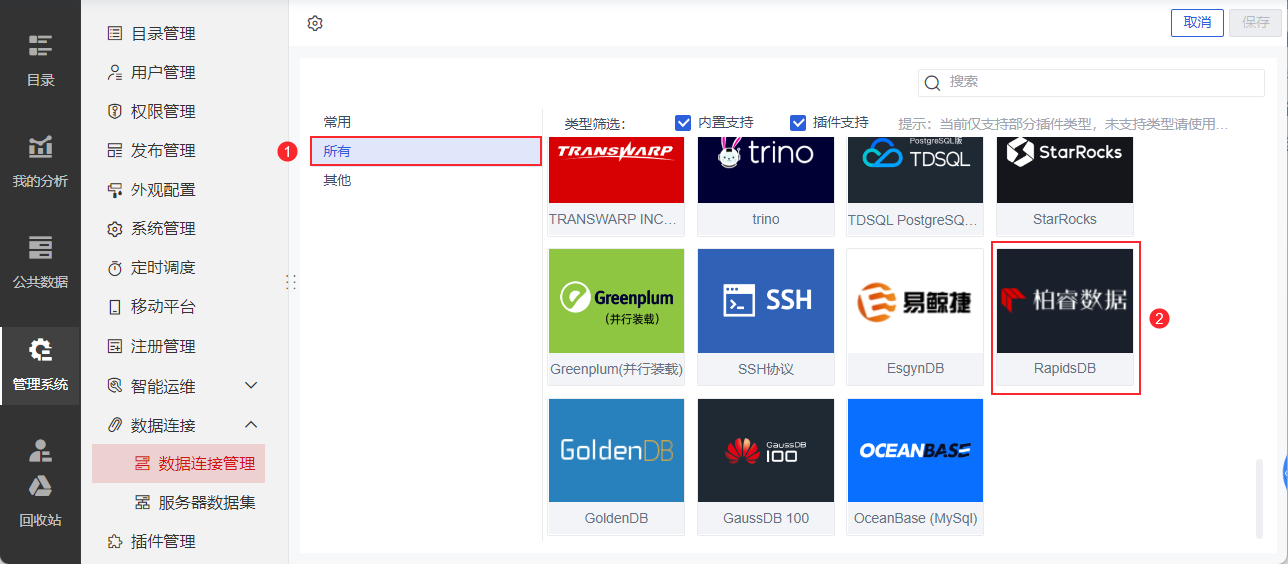This screenshot has width=1288, height=564.
Task: Click the panel splitter drag handle
Action: [291, 282]
